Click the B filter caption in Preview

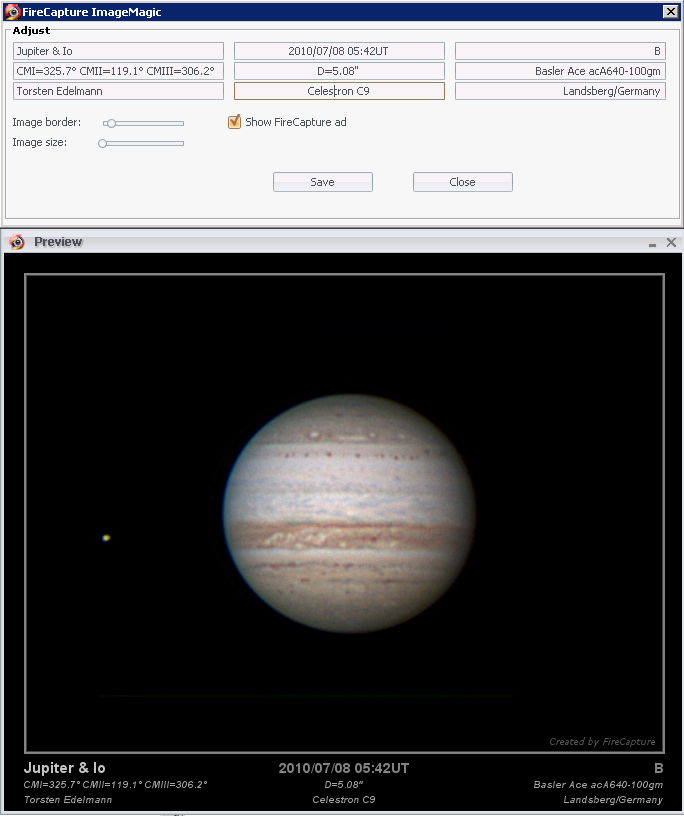[x=658, y=768]
